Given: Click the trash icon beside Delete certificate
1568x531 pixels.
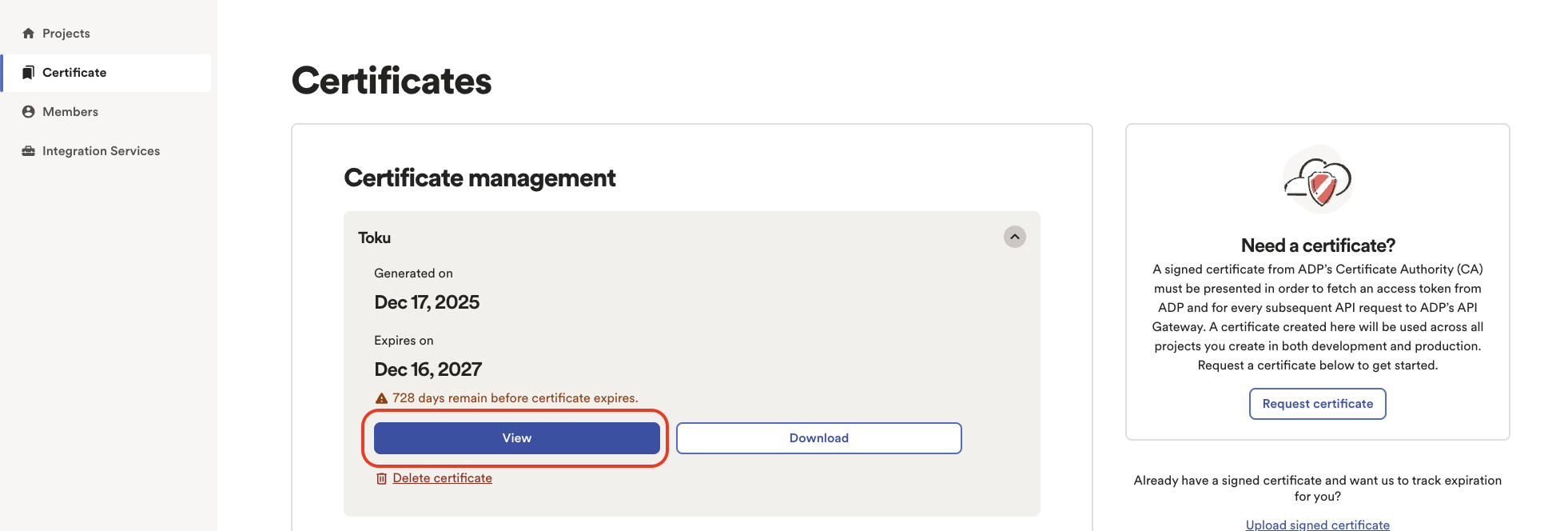Looking at the screenshot, I should click(382, 478).
